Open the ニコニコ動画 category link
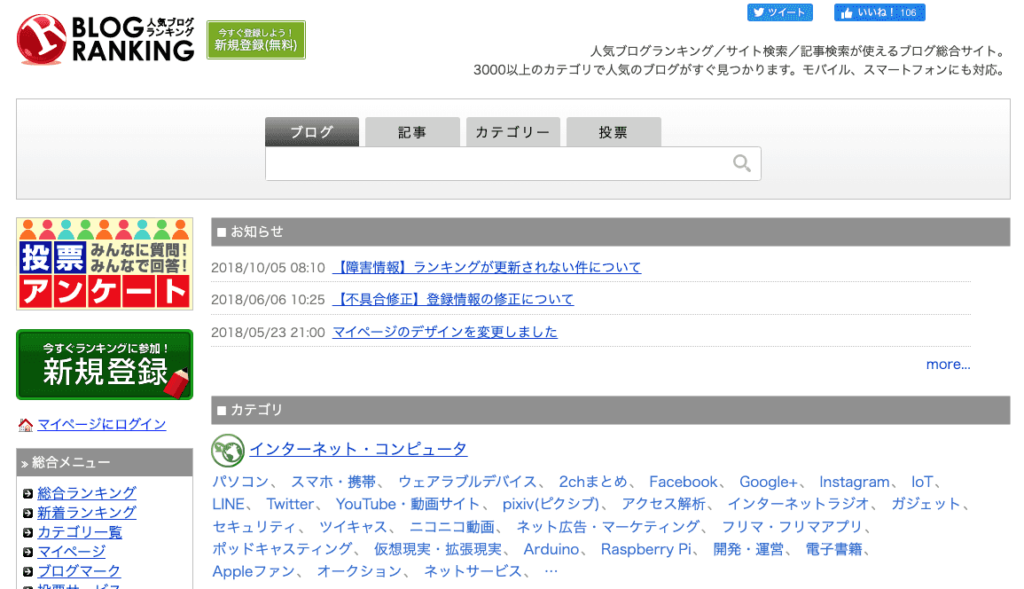 [452, 526]
